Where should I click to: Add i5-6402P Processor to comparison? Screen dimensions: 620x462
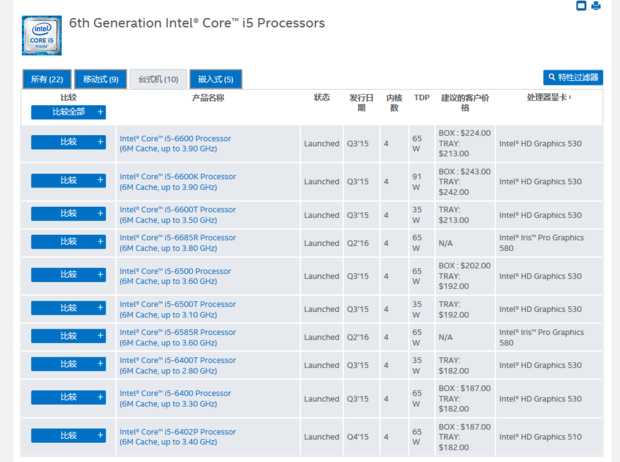click(x=68, y=435)
